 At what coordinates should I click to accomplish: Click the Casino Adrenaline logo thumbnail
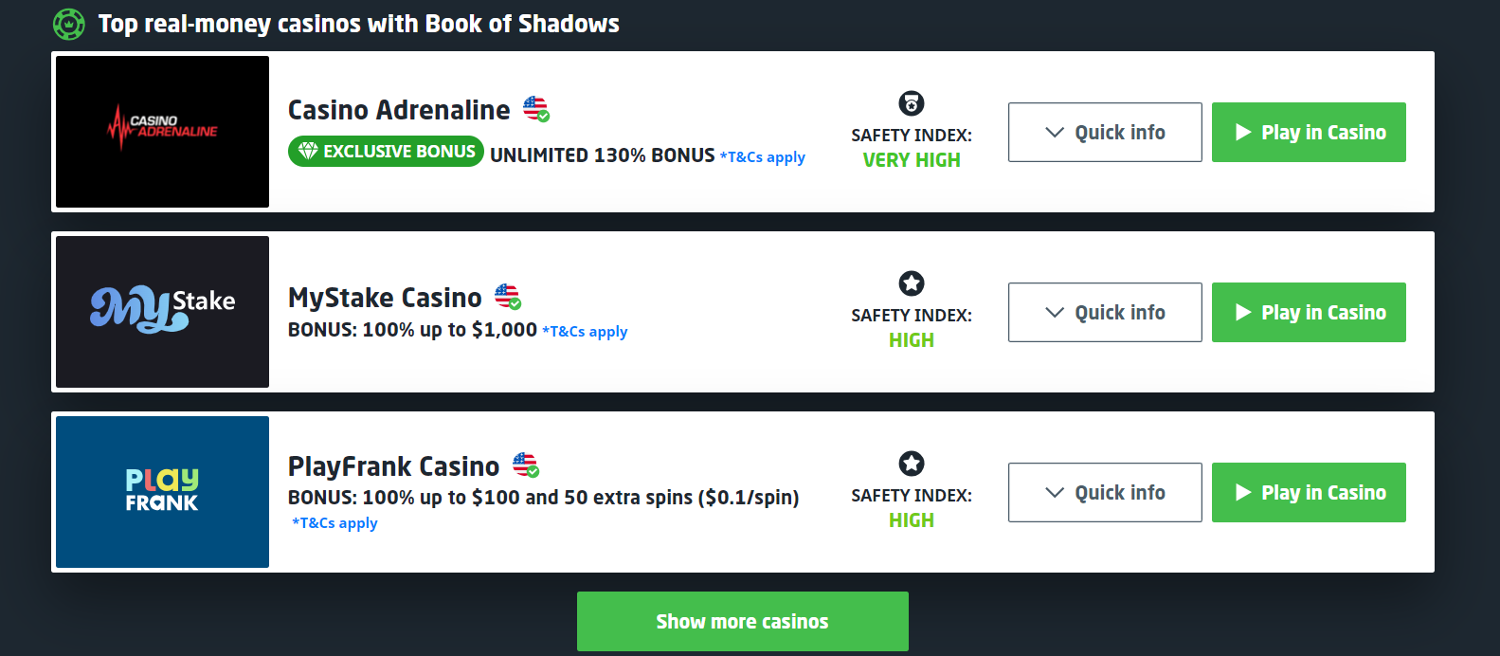point(162,132)
